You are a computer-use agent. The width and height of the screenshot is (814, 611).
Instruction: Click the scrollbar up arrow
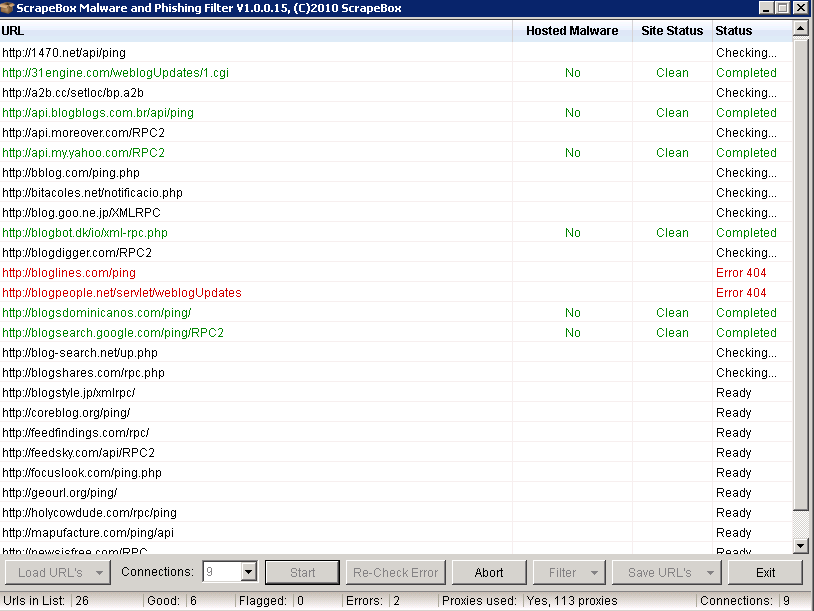(803, 28)
